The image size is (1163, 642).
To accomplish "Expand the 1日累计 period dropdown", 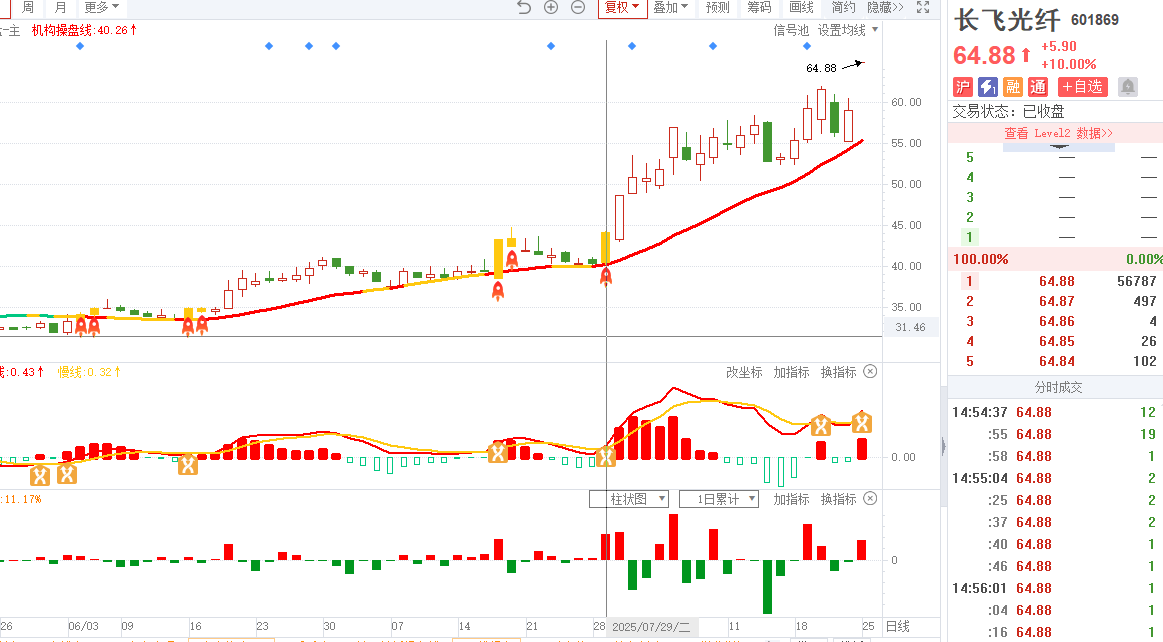I will coord(718,499).
